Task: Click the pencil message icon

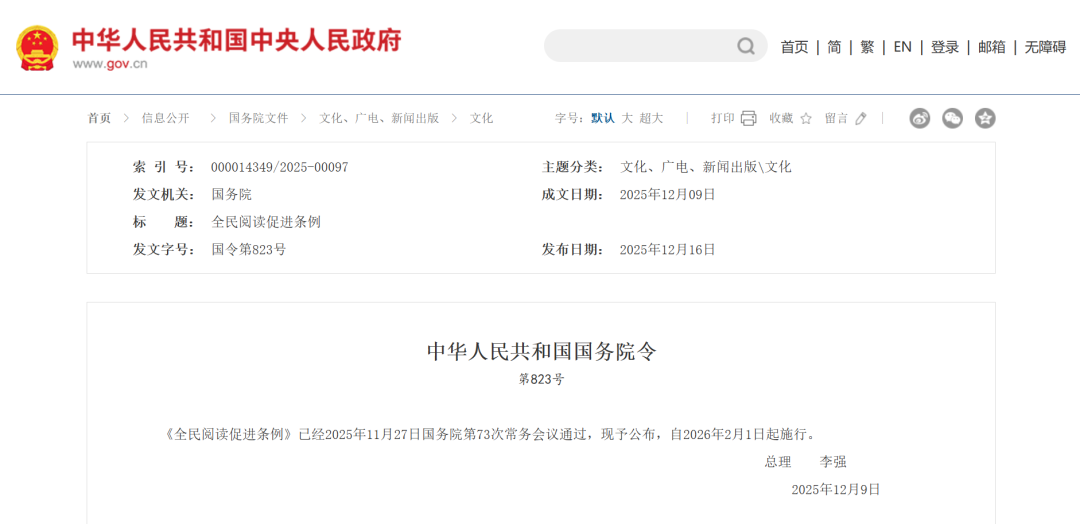Action: coord(861,118)
